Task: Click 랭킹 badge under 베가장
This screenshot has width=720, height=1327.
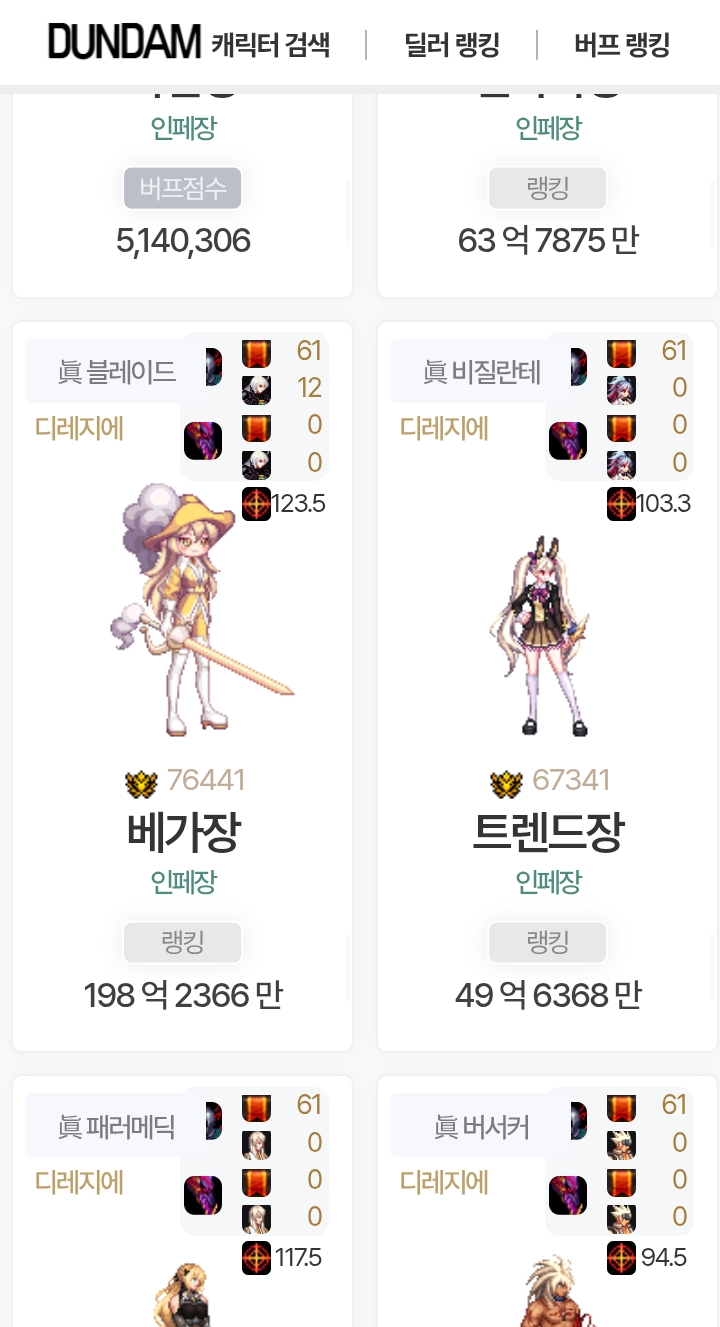Action: (183, 942)
